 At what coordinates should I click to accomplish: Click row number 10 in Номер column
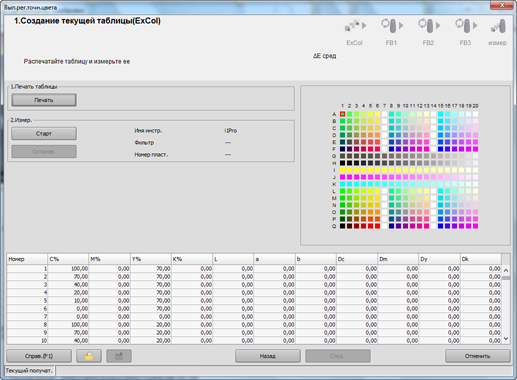27,341
